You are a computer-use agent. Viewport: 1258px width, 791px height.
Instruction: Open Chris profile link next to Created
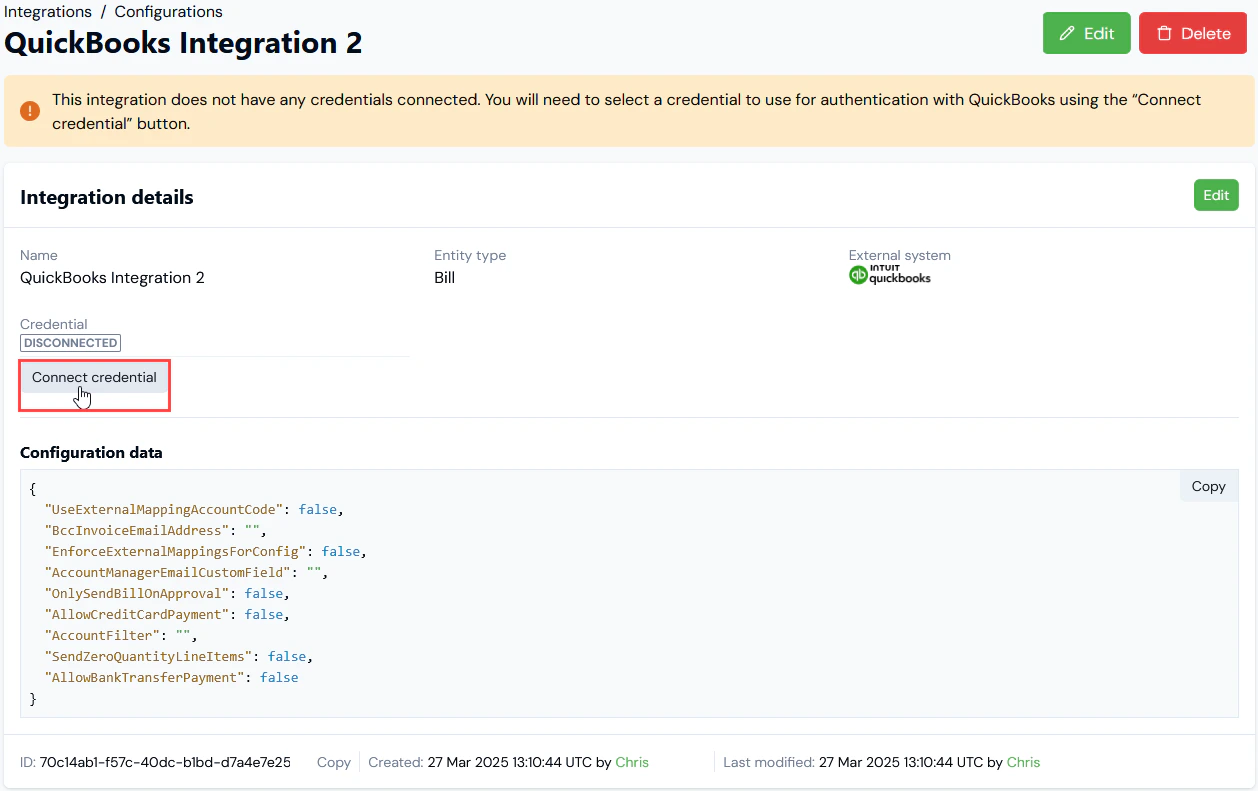[632, 762]
